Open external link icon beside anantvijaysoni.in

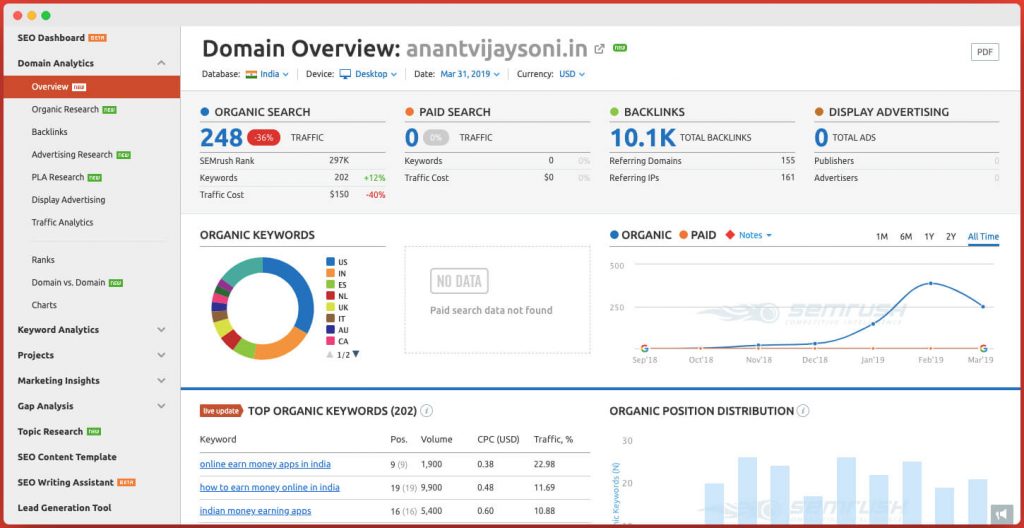(x=599, y=48)
